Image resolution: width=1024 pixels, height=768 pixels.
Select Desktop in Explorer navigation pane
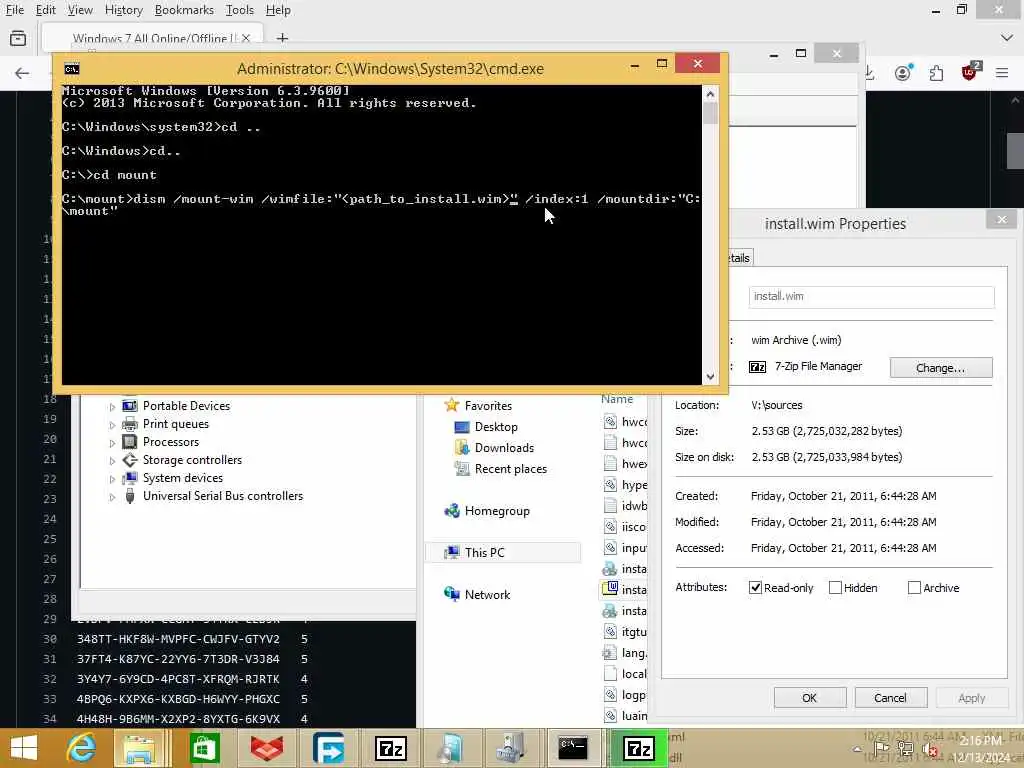pos(496,426)
